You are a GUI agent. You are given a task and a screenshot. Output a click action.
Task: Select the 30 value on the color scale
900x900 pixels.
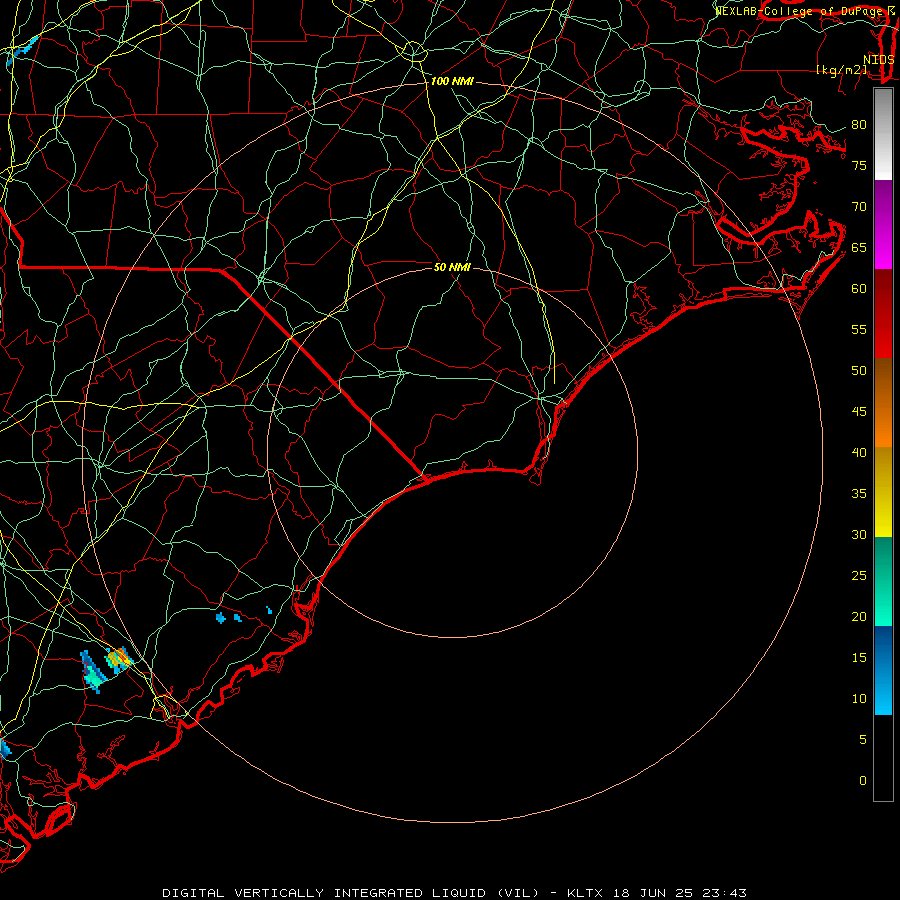(x=859, y=534)
